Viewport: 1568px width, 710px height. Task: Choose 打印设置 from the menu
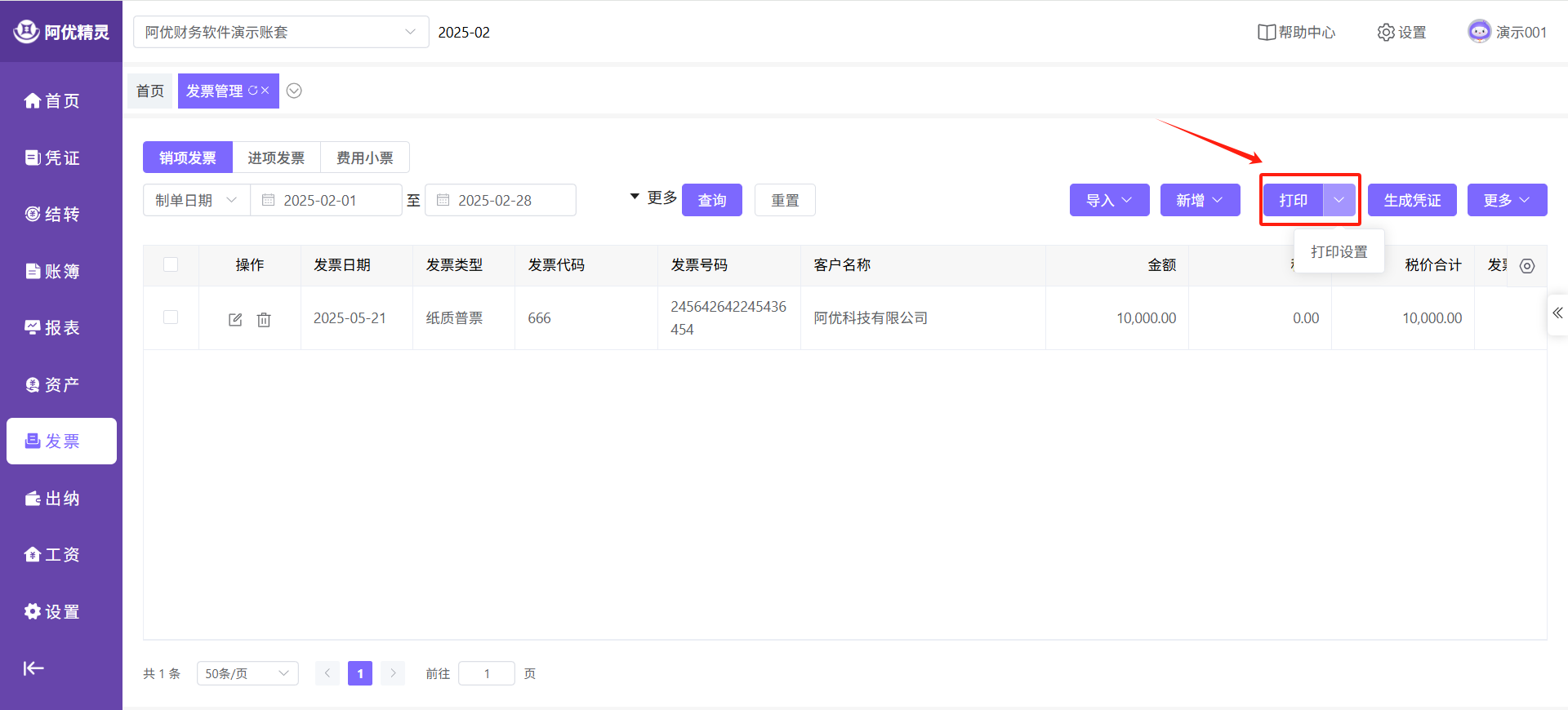[1339, 252]
